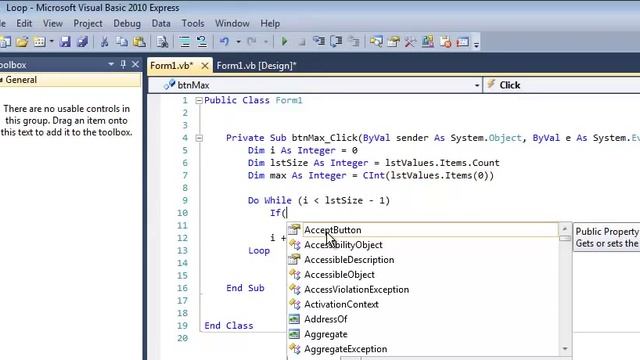Start debugging with the green play icon
The width and height of the screenshot is (640, 360).
[x=284, y=42]
